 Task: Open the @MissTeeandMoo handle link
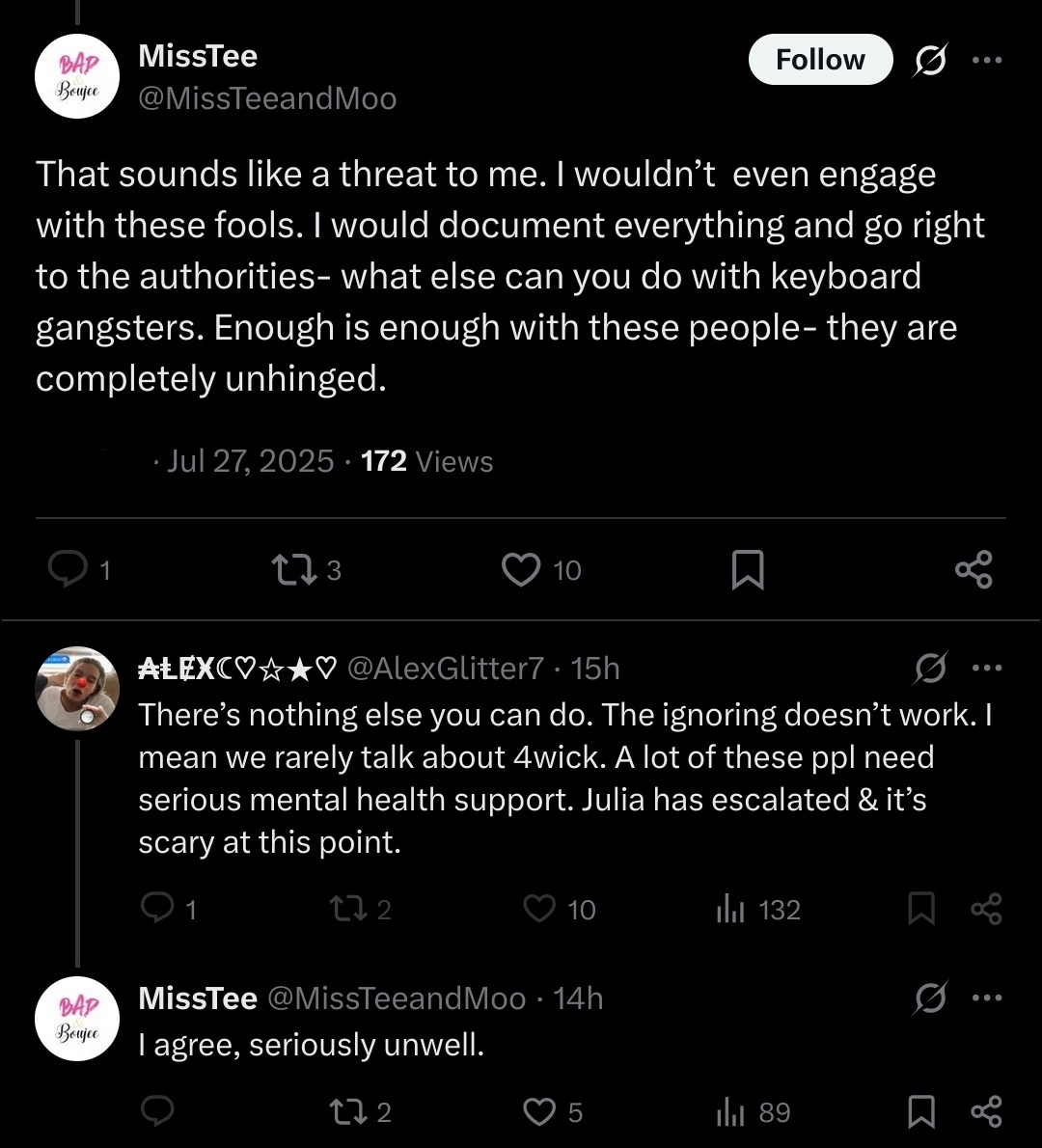(x=267, y=98)
